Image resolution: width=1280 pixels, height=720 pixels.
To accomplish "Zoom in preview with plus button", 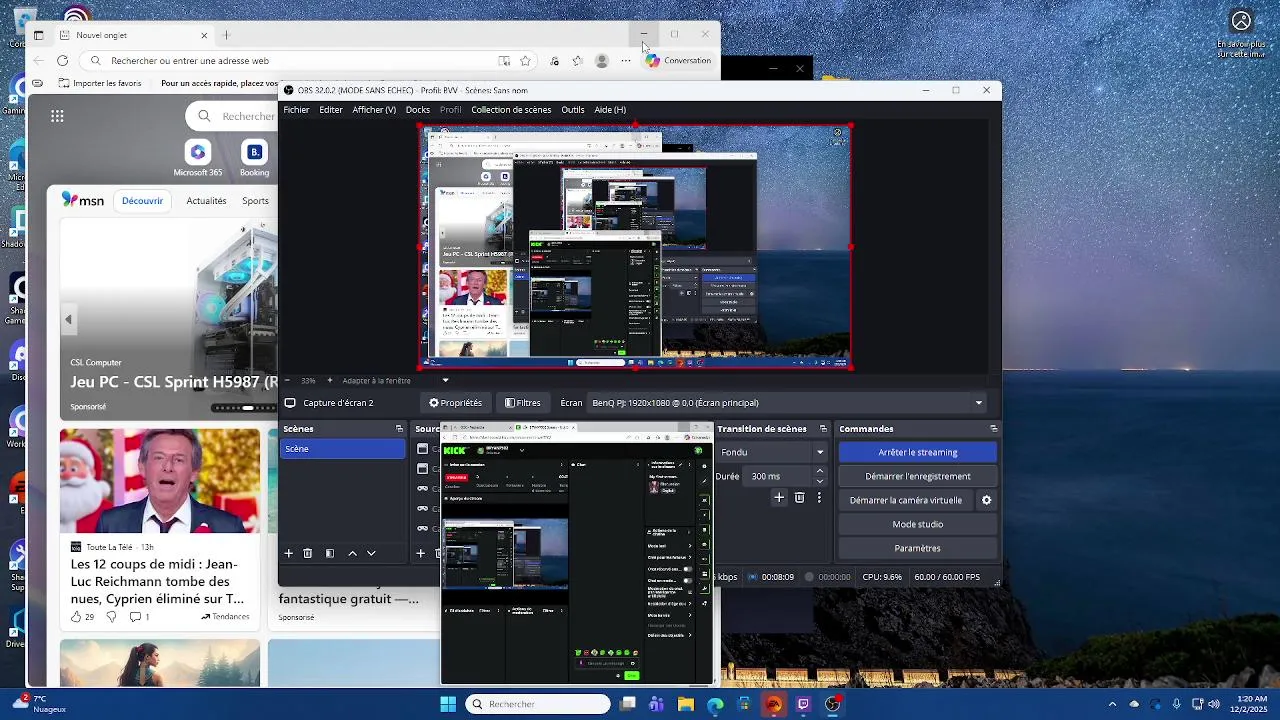I will pyautogui.click(x=330, y=381).
